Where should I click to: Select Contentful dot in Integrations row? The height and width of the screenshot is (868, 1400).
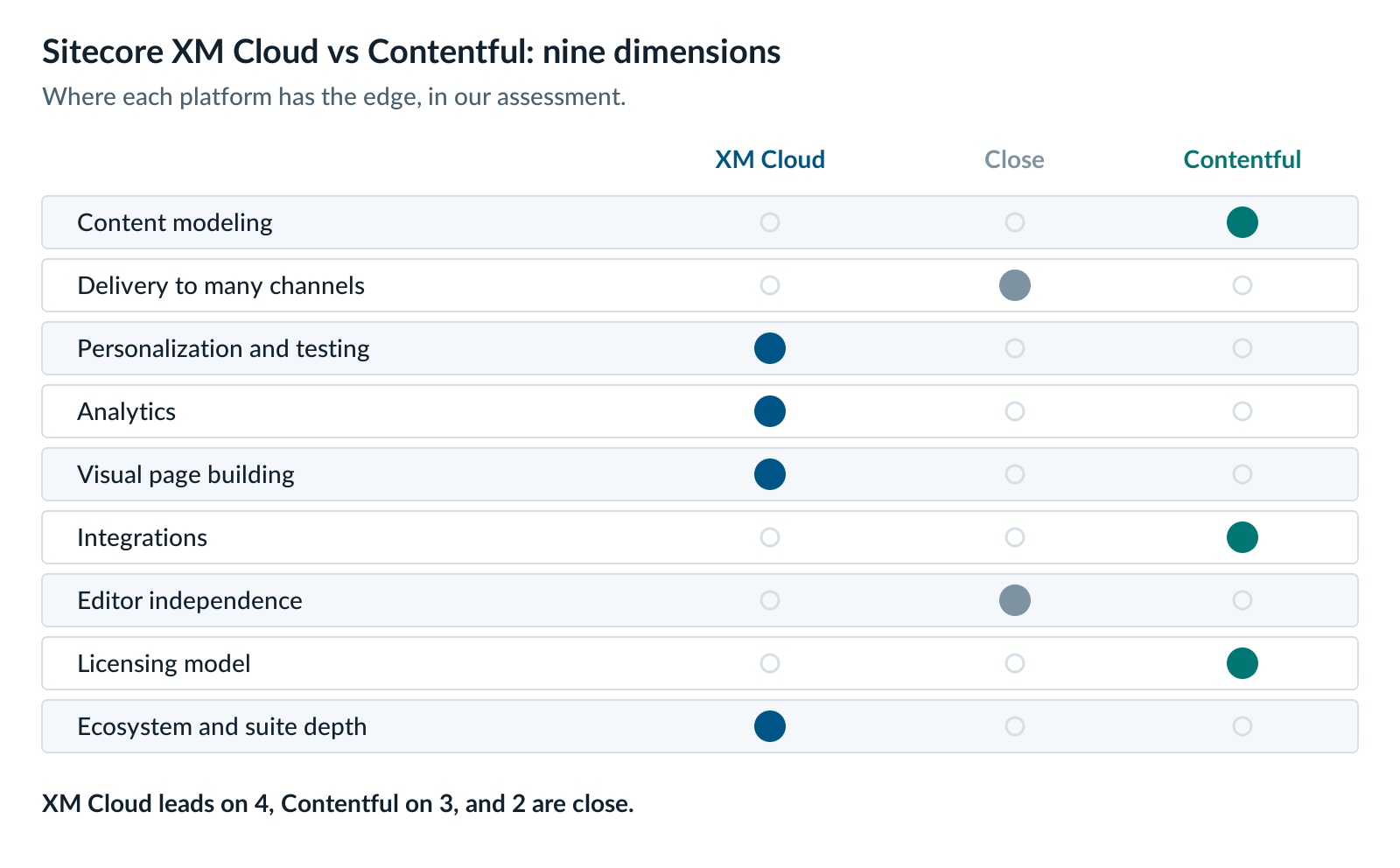point(1242,537)
